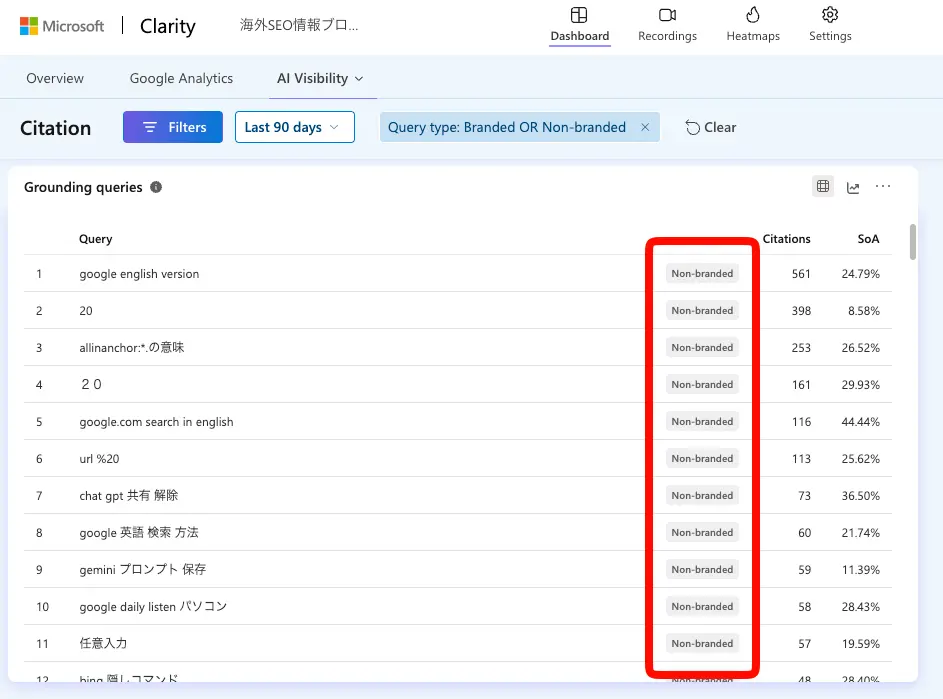Click the Clarity product title
Image resolution: width=943 pixels, height=699 pixels.
(x=167, y=26)
